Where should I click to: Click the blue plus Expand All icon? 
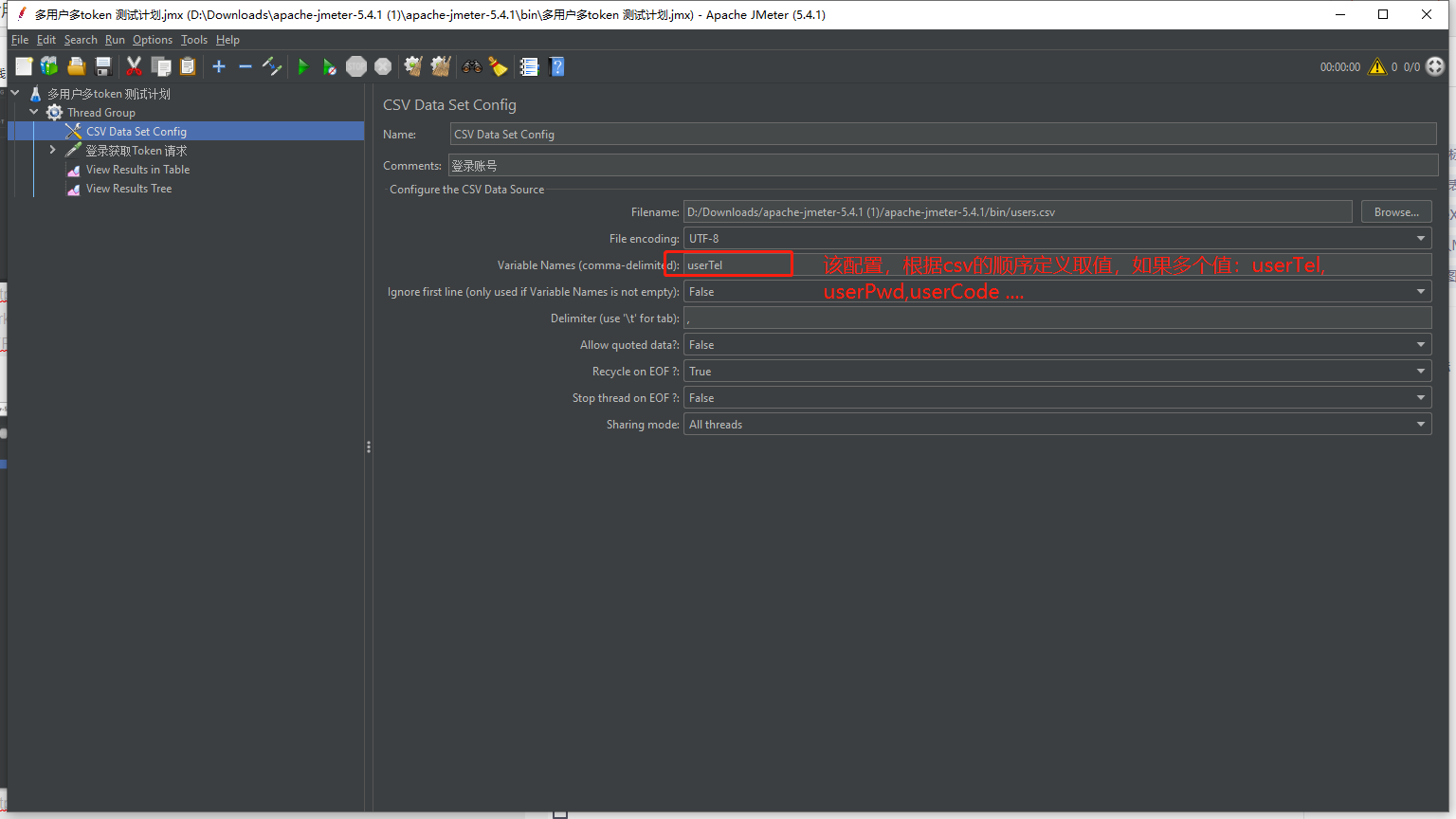pyautogui.click(x=219, y=66)
